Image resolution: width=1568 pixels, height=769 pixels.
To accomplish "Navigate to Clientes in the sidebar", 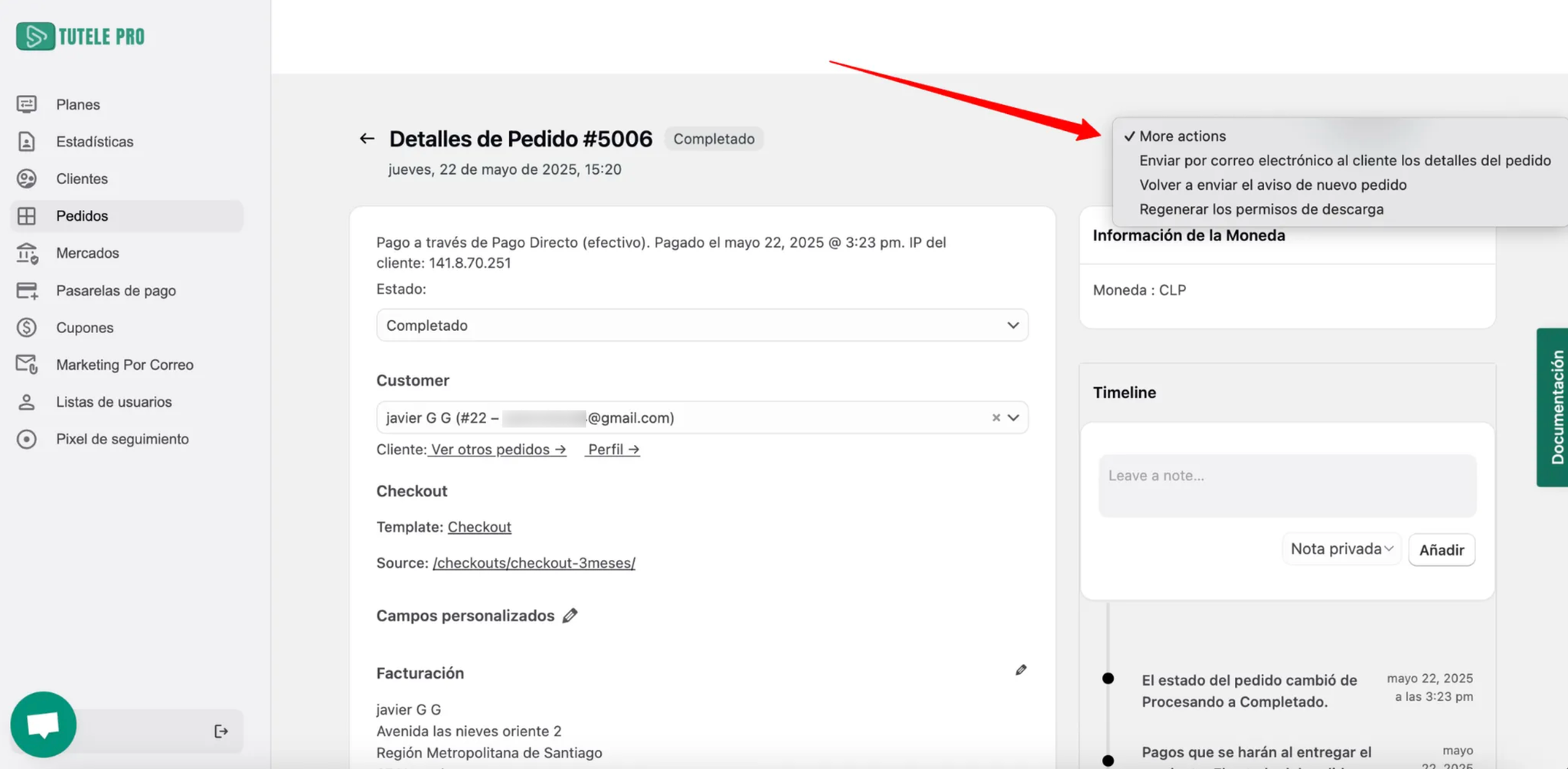I will tap(82, 178).
